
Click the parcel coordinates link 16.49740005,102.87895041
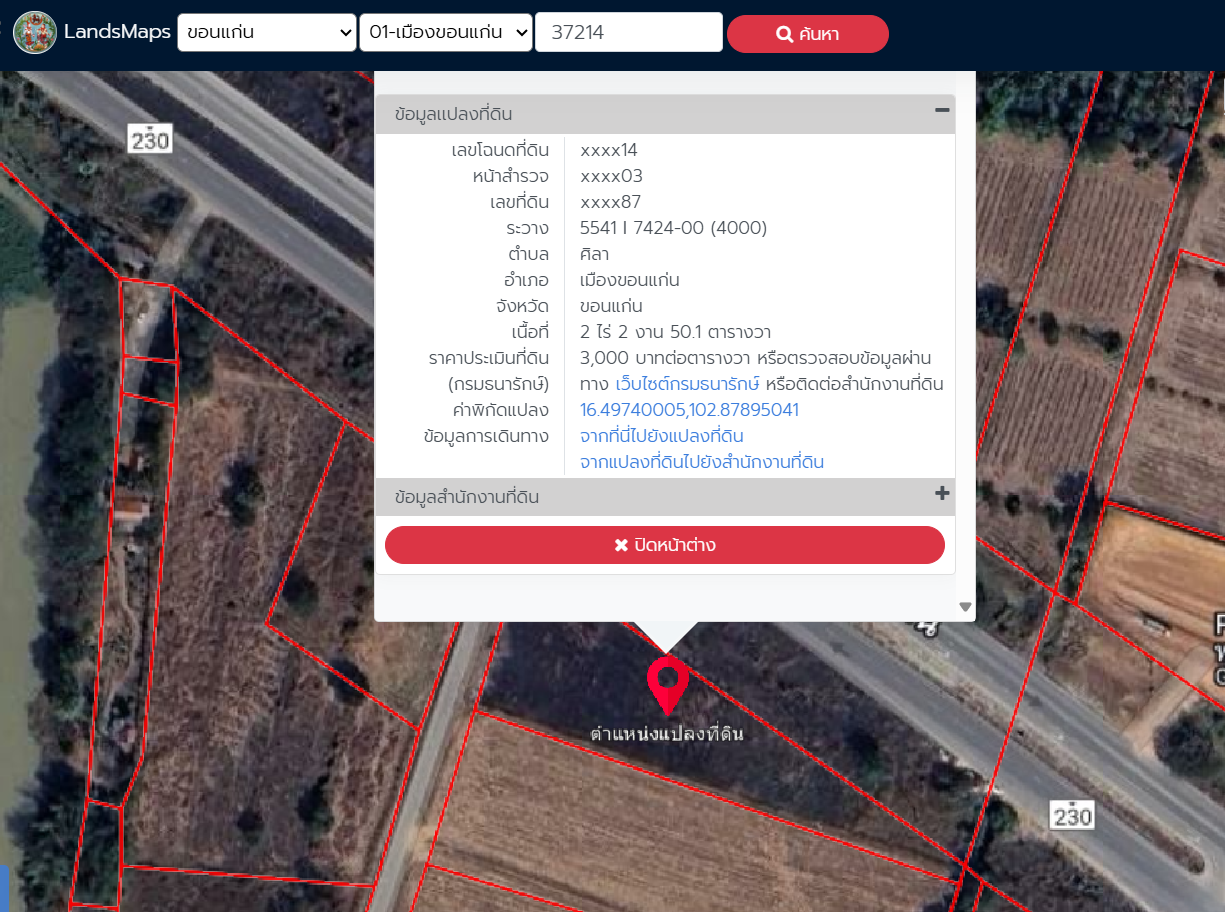pos(689,410)
